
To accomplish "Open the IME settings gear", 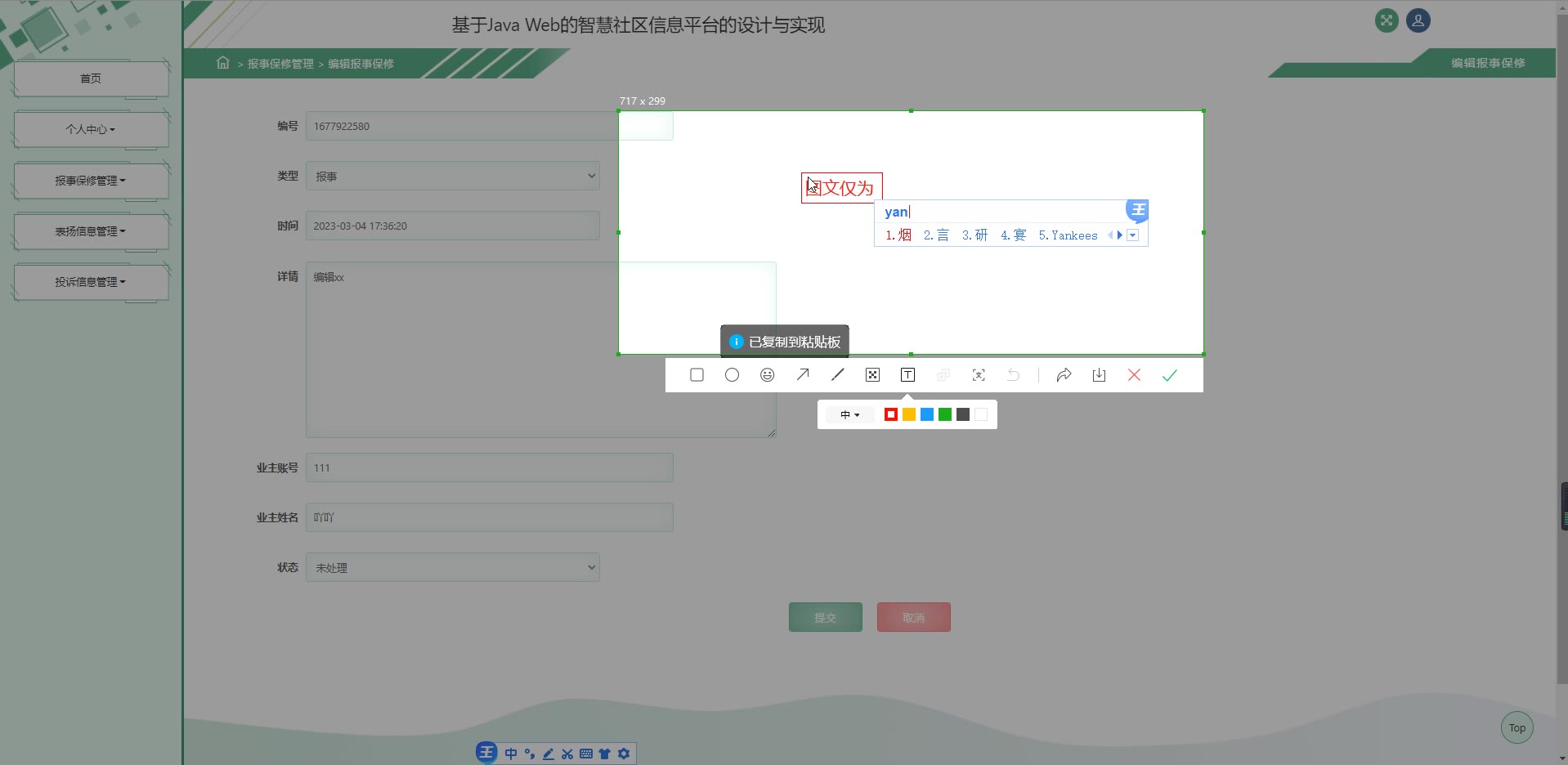I will coord(624,754).
